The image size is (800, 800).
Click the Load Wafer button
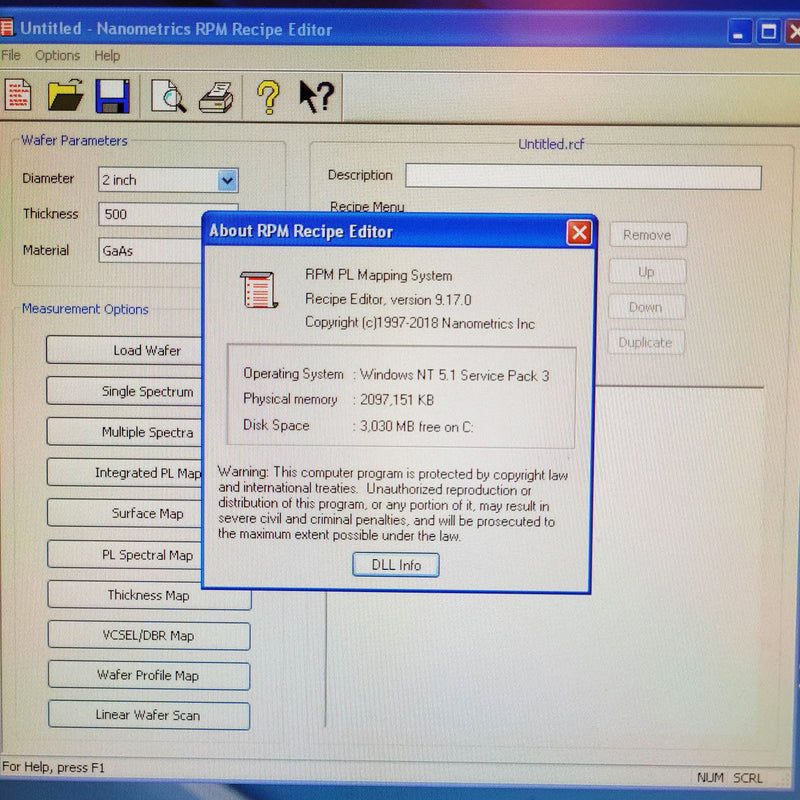tap(124, 350)
